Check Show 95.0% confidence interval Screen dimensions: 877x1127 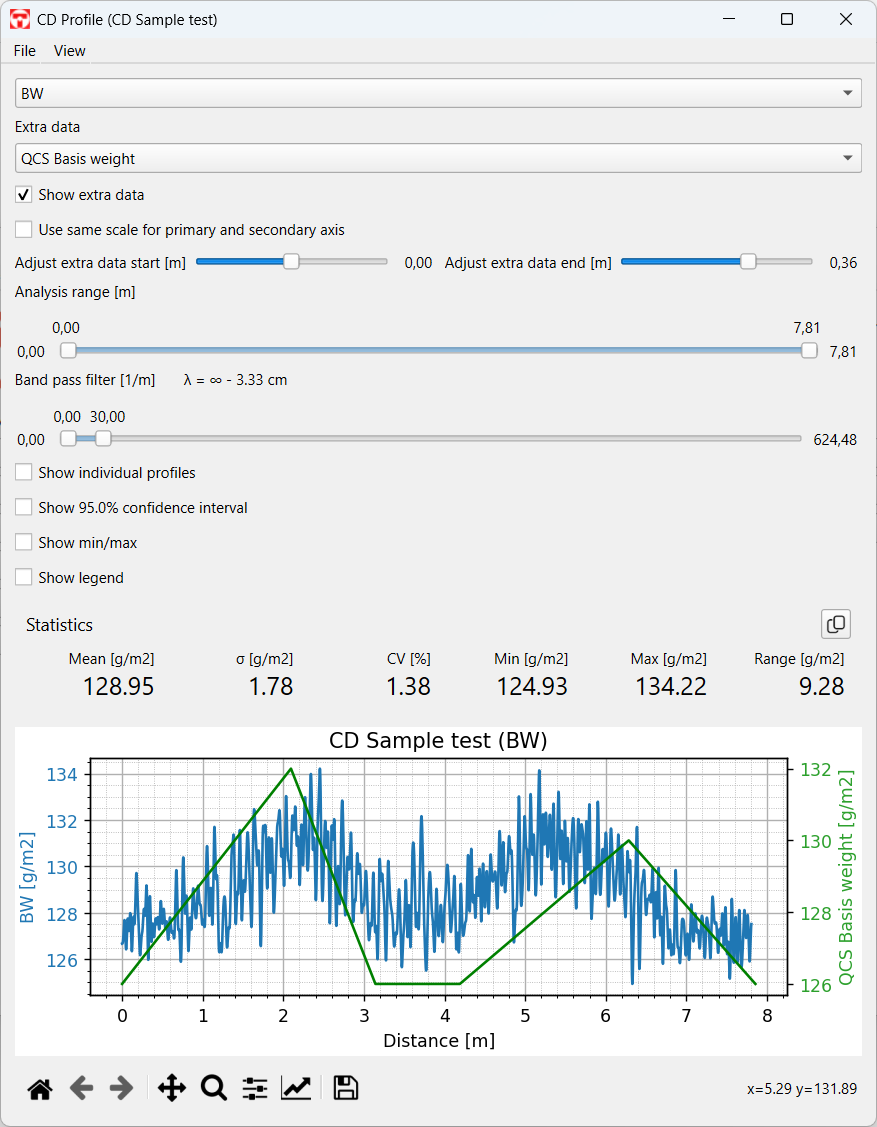click(23, 507)
